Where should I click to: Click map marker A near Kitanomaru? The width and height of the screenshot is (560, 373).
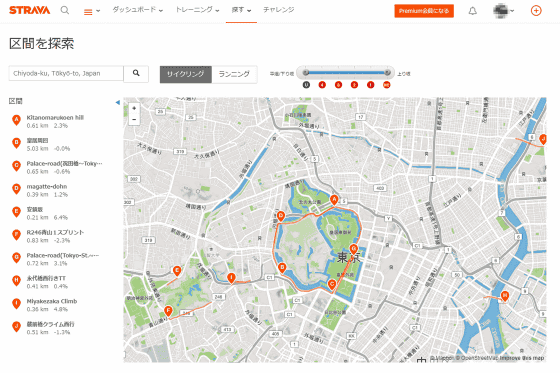pos(334,200)
